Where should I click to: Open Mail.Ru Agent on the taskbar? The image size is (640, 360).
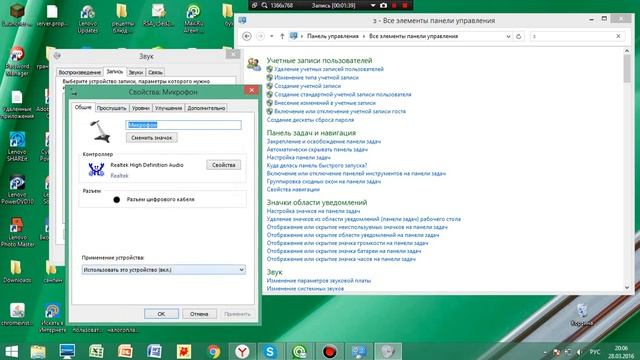(x=299, y=351)
